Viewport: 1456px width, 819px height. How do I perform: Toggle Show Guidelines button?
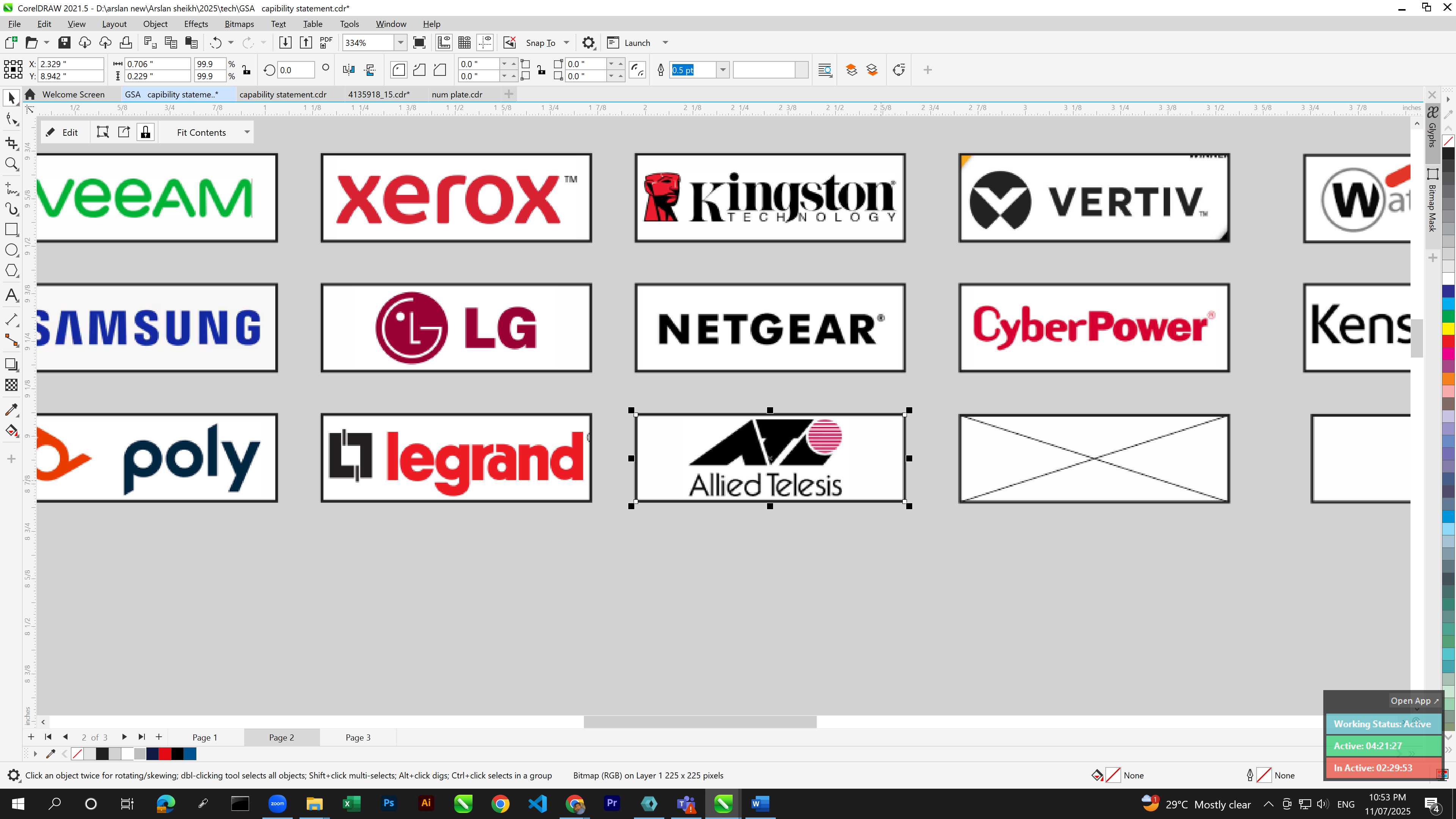[x=485, y=43]
